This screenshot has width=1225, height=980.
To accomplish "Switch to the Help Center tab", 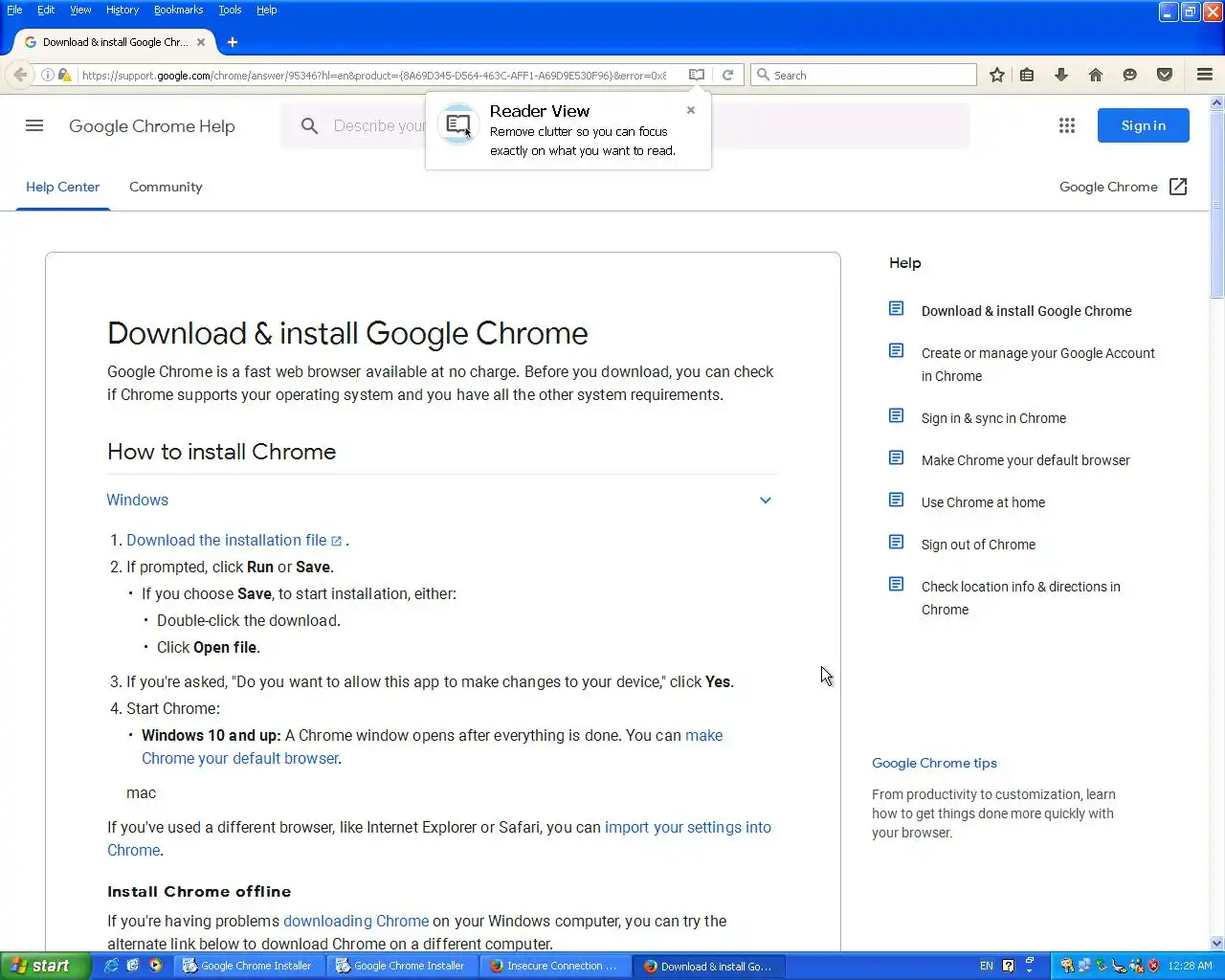I will point(62,187).
